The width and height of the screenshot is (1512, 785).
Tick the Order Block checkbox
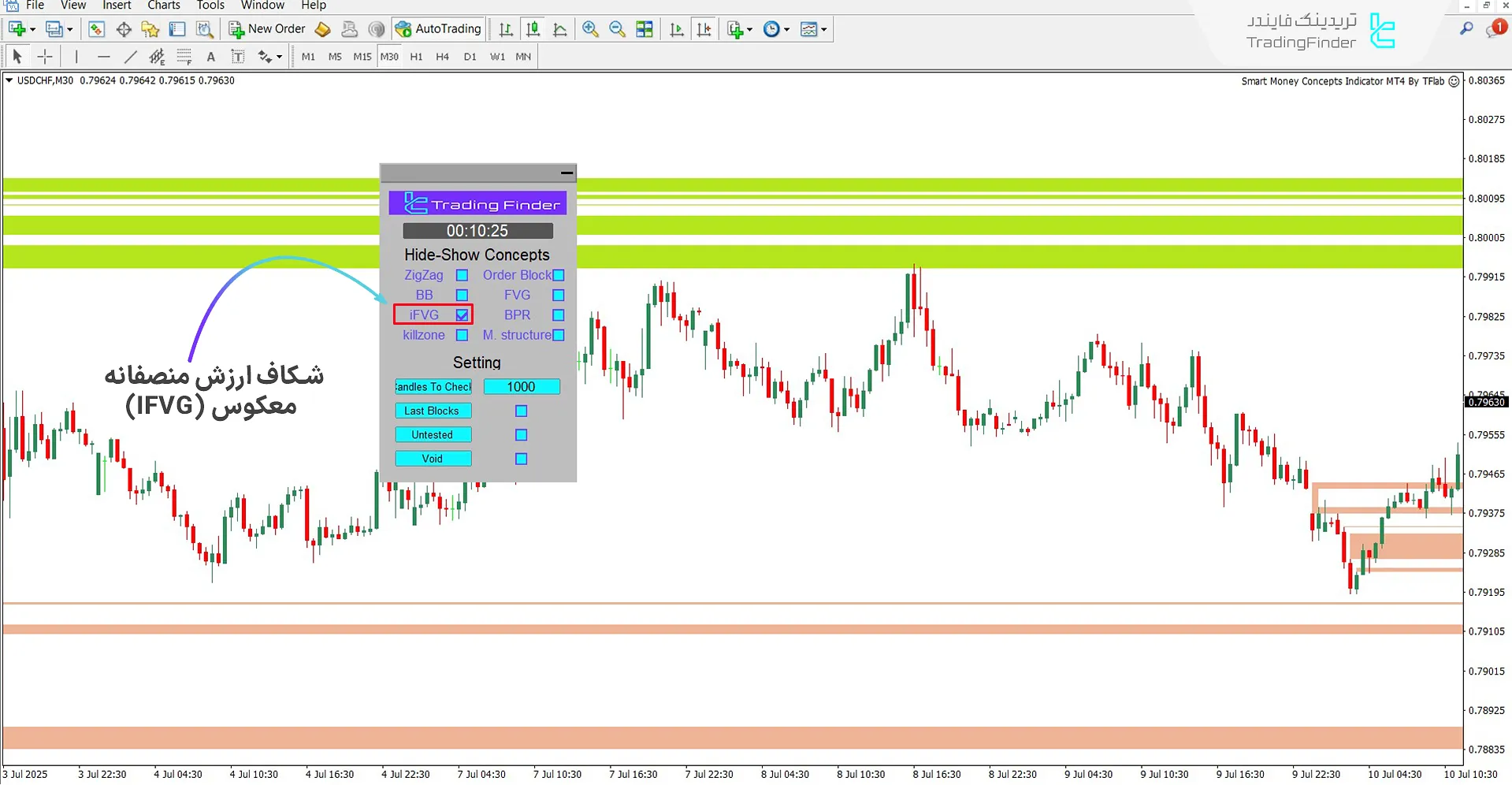point(559,275)
